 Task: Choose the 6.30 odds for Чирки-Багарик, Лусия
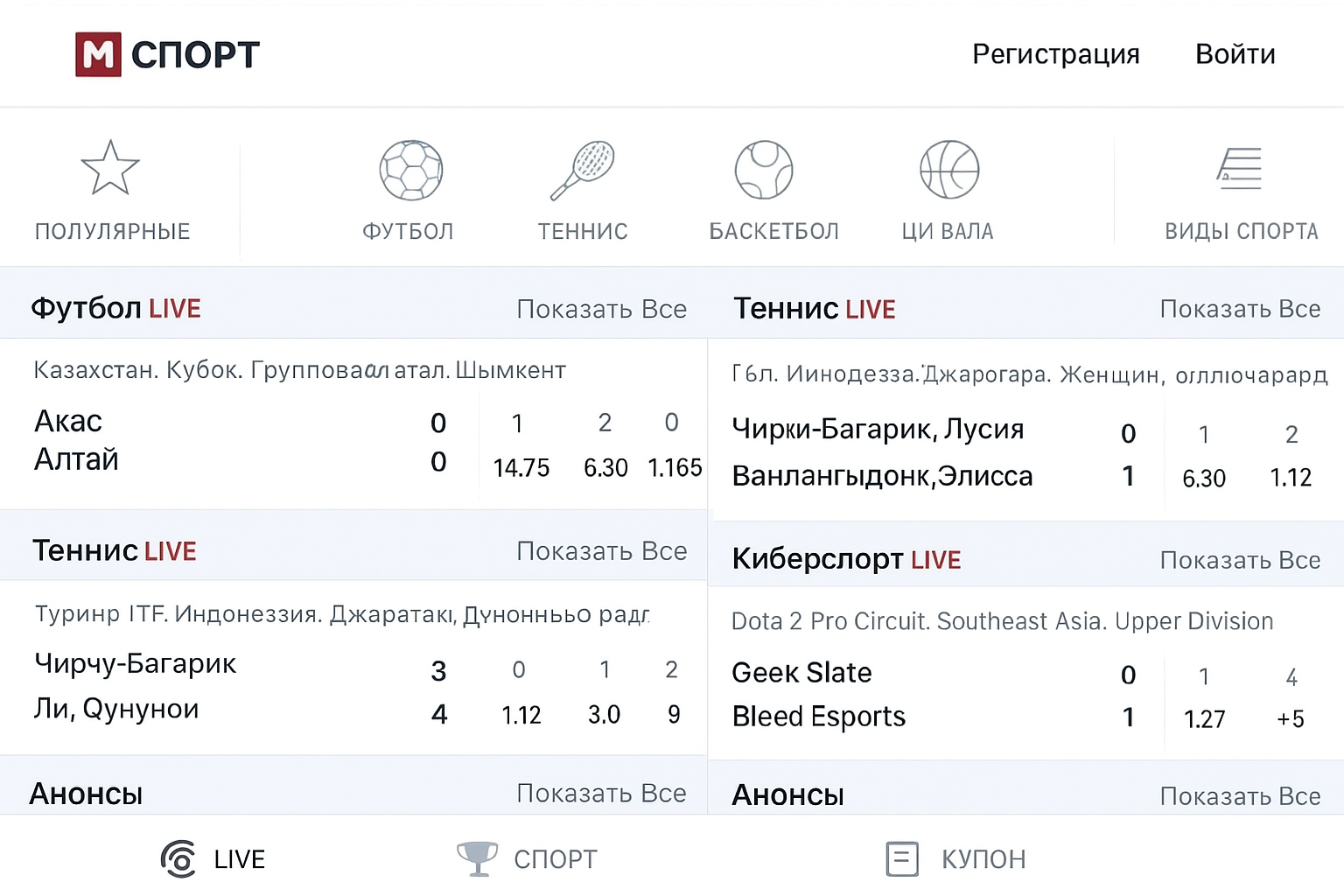pyautogui.click(x=1204, y=479)
